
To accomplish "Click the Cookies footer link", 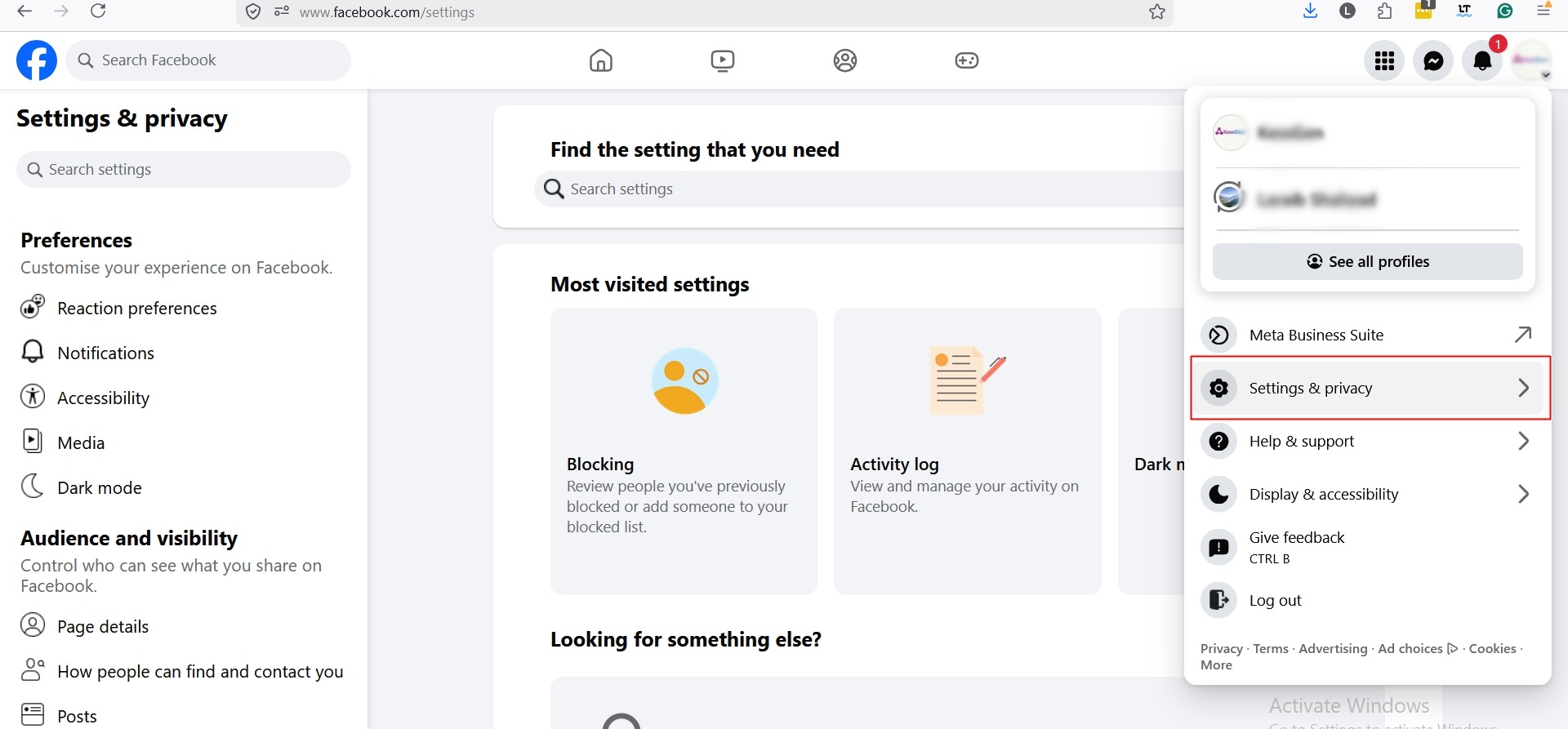I will pyautogui.click(x=1492, y=649).
